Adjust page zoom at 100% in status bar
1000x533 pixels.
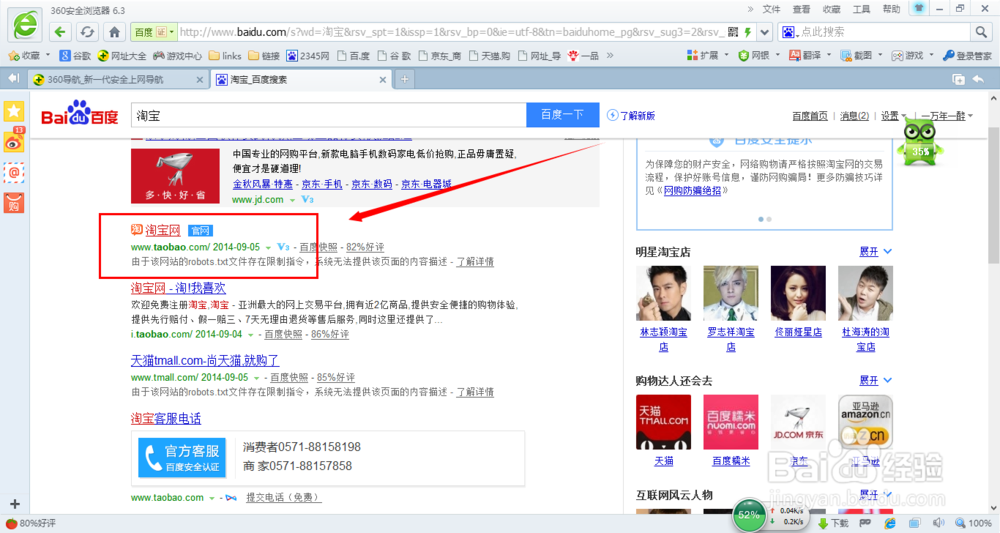coord(973,523)
